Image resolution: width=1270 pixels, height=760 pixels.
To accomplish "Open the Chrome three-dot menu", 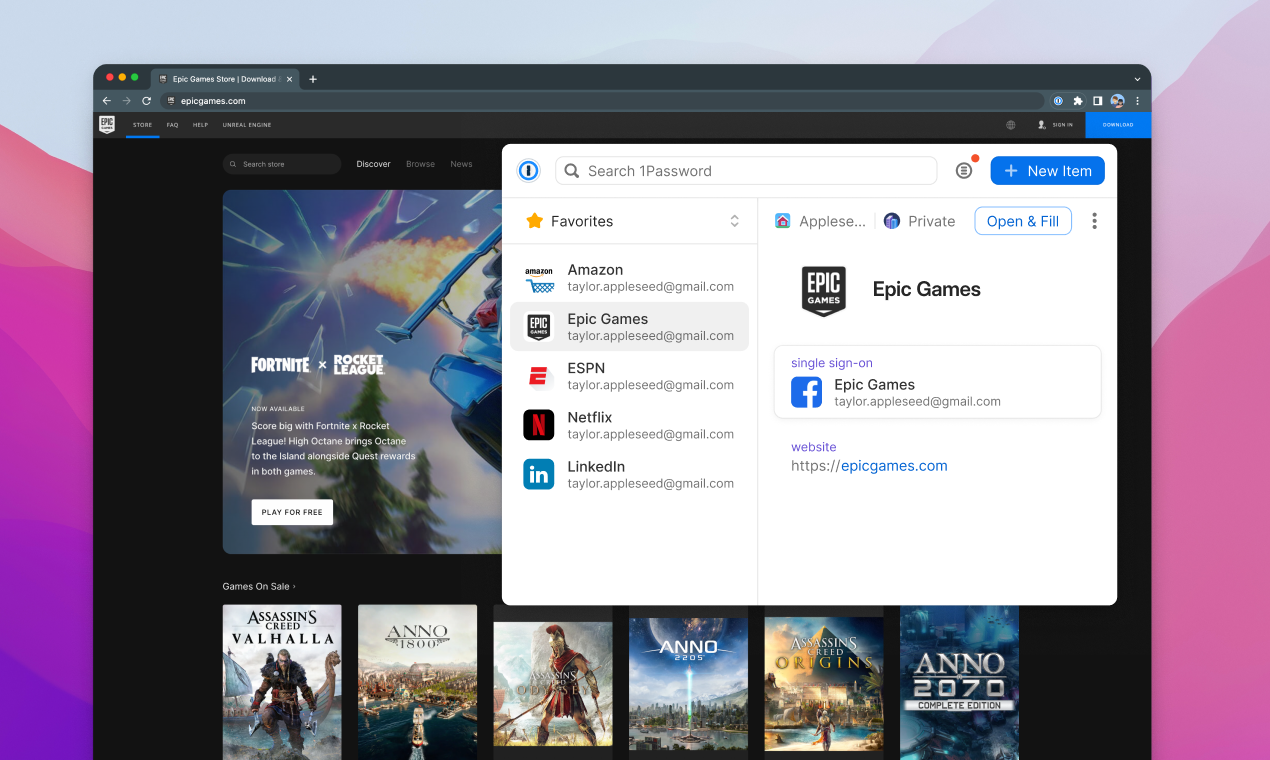I will click(1137, 101).
